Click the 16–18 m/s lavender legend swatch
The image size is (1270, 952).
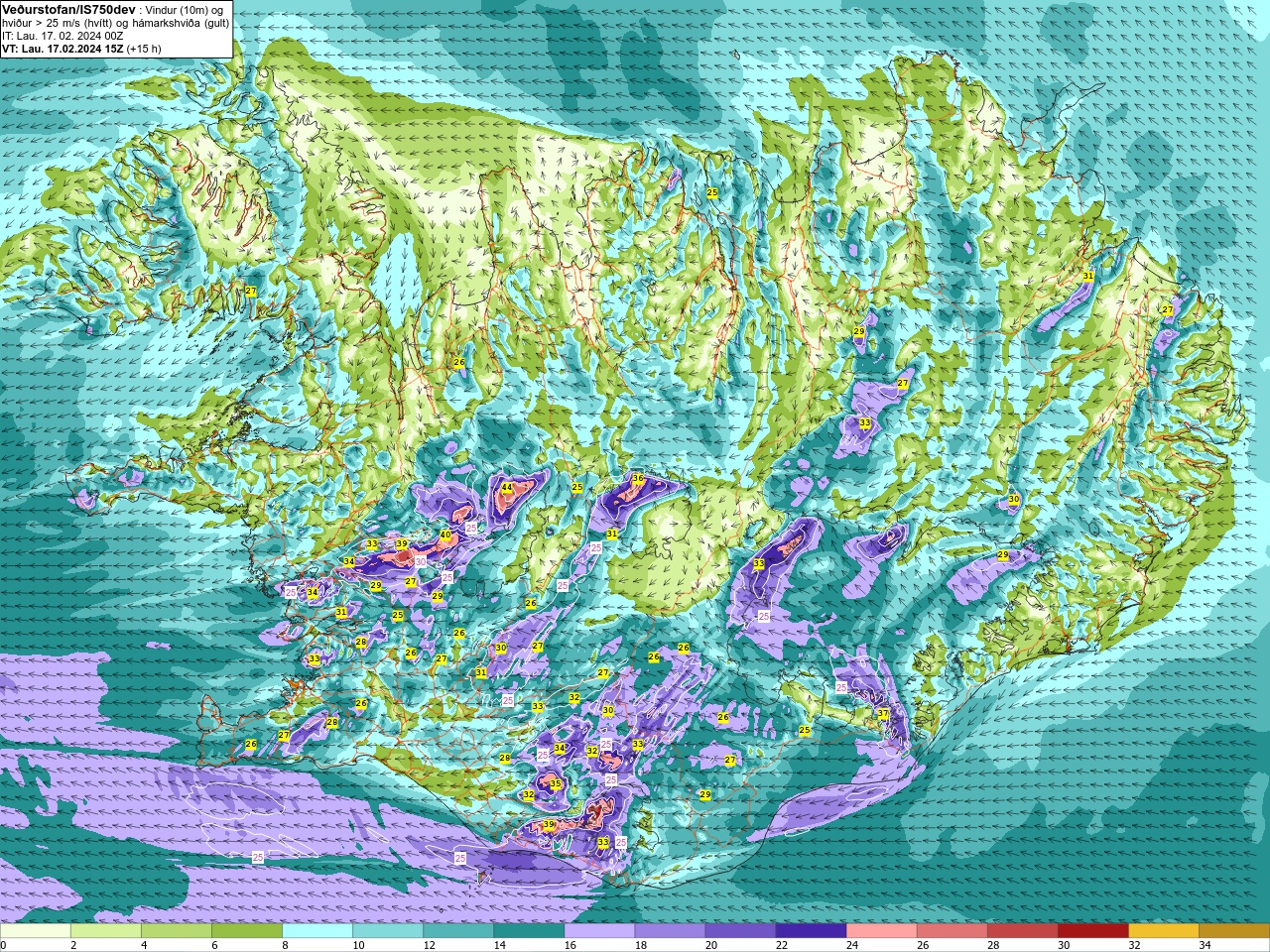[x=599, y=931]
